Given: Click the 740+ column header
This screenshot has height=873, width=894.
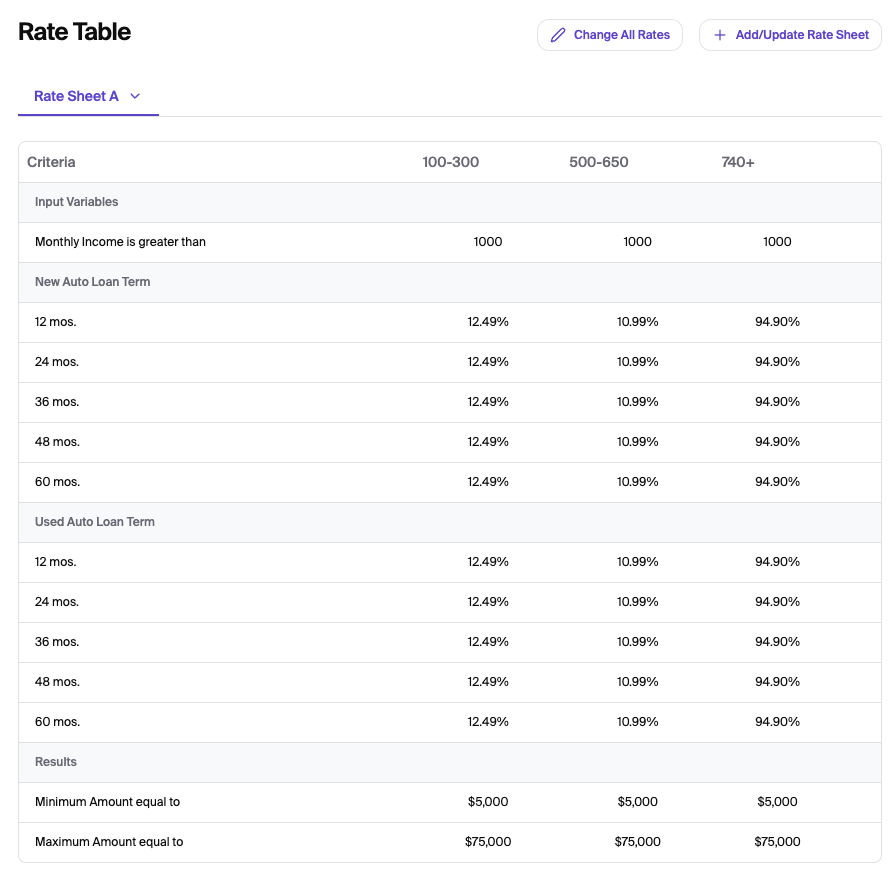Looking at the screenshot, I should (738, 162).
